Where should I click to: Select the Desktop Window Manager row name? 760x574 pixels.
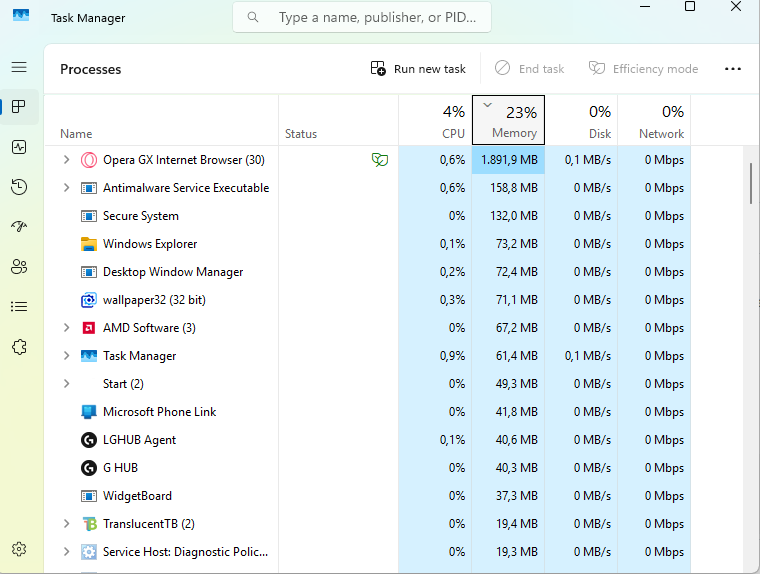[173, 272]
